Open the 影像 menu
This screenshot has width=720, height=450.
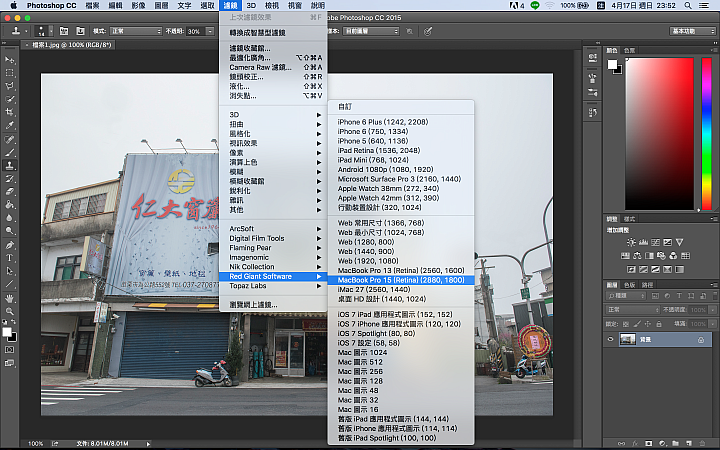(139, 6)
